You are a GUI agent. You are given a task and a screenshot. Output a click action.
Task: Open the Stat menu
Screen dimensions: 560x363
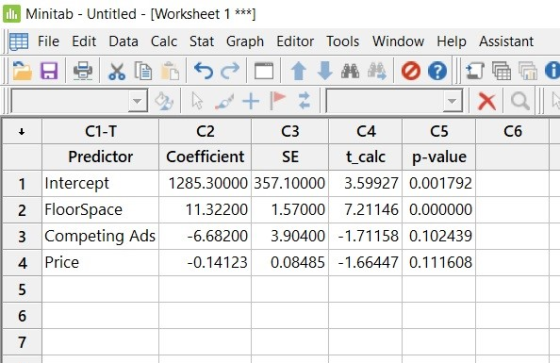[x=201, y=41]
